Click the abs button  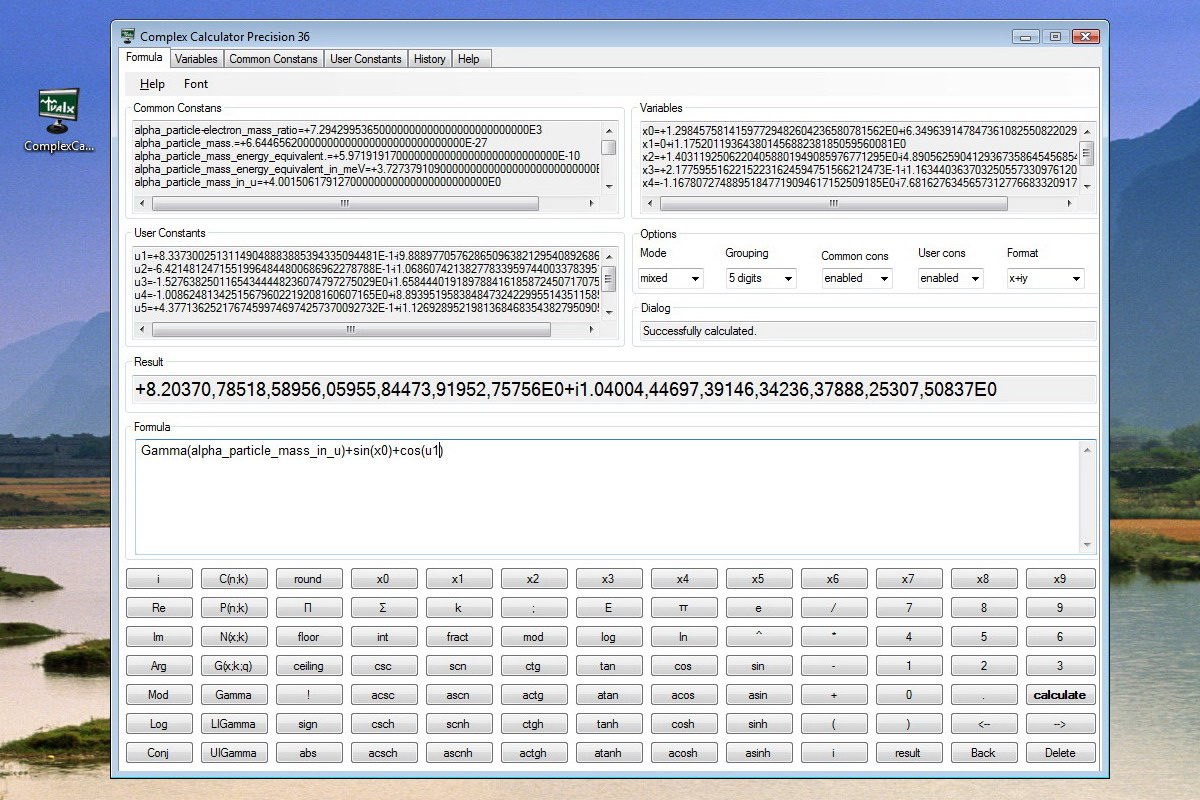click(x=308, y=753)
